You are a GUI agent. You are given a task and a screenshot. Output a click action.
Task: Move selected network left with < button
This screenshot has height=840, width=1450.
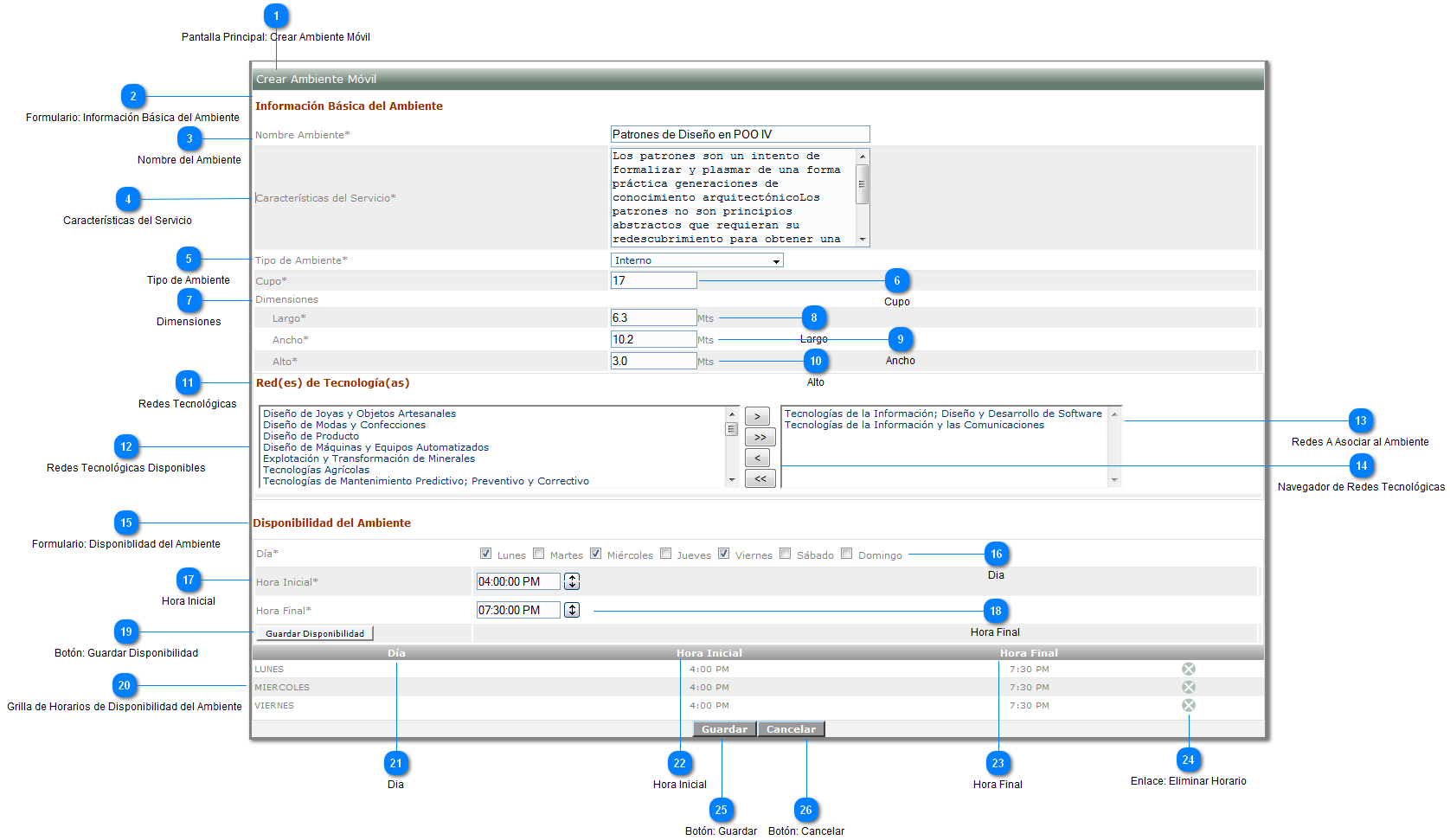pyautogui.click(x=757, y=458)
